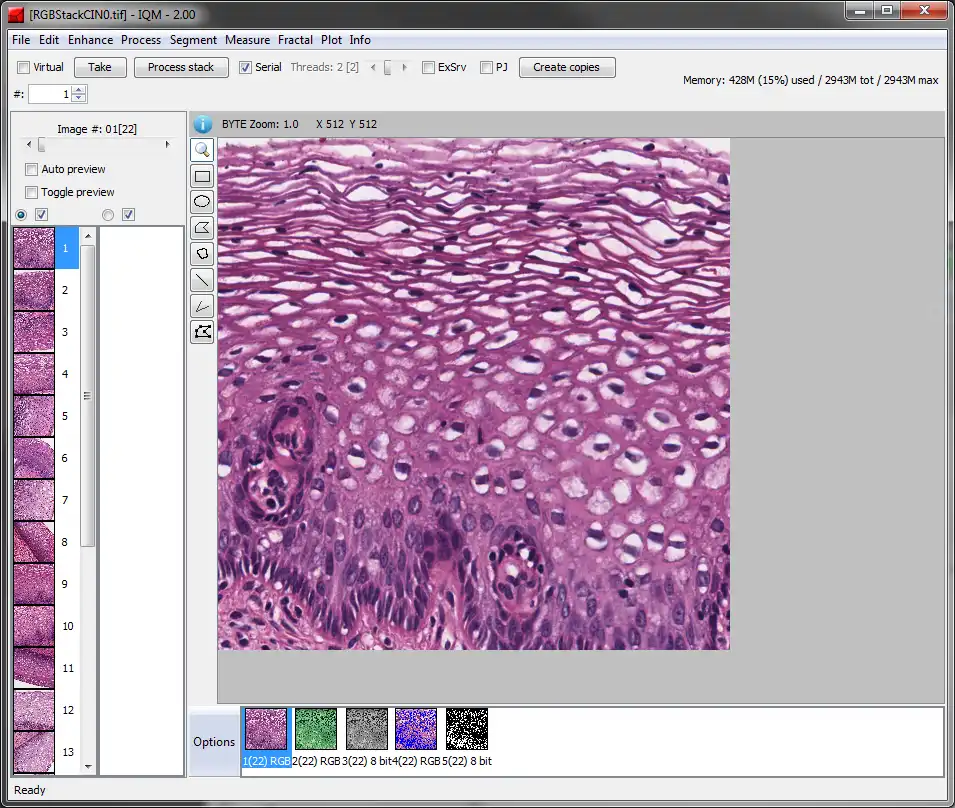Select the ellipse ROI tool
Screen dimensions: 955x808
(202, 202)
